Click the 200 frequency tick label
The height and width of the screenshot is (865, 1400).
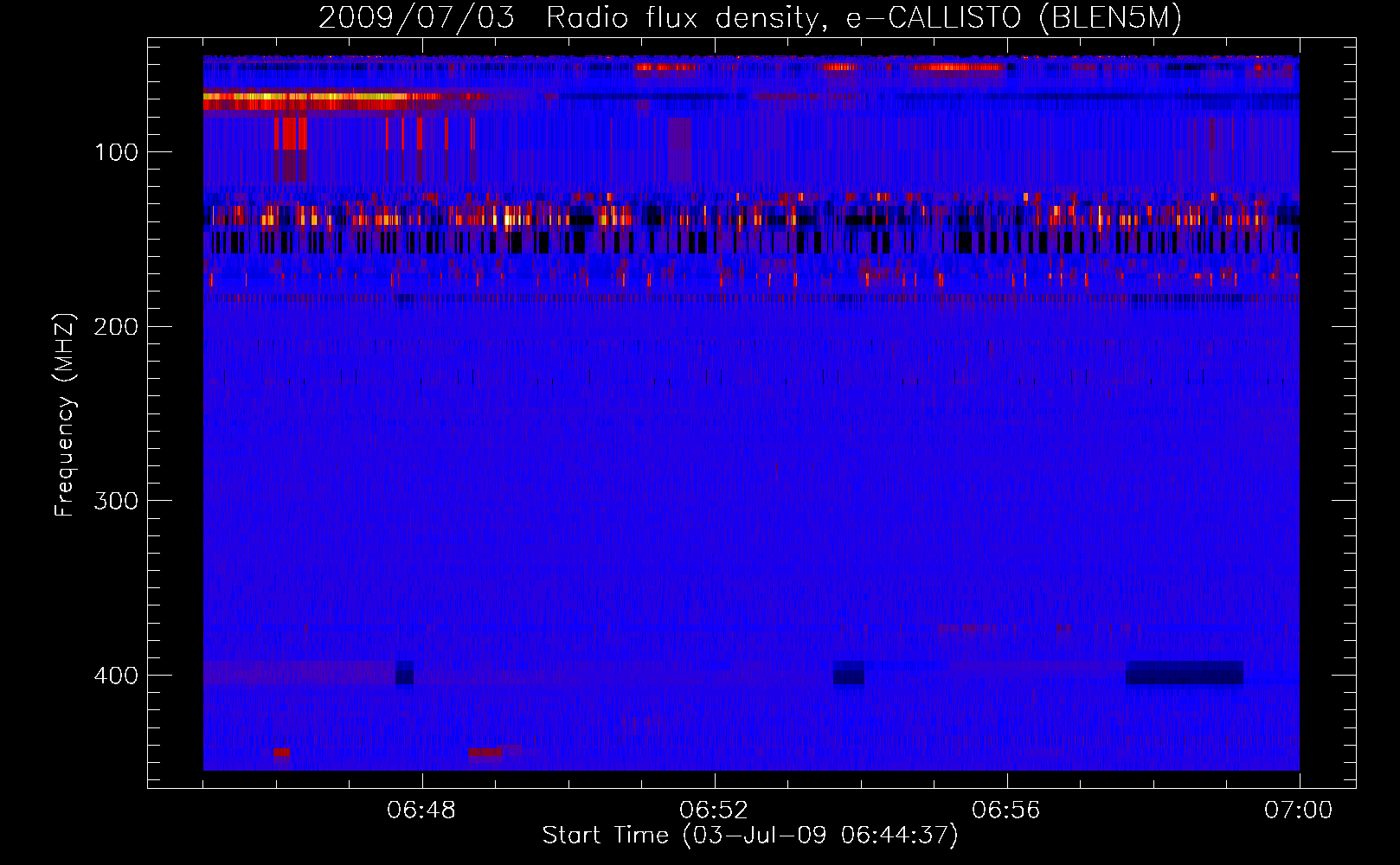[117, 327]
